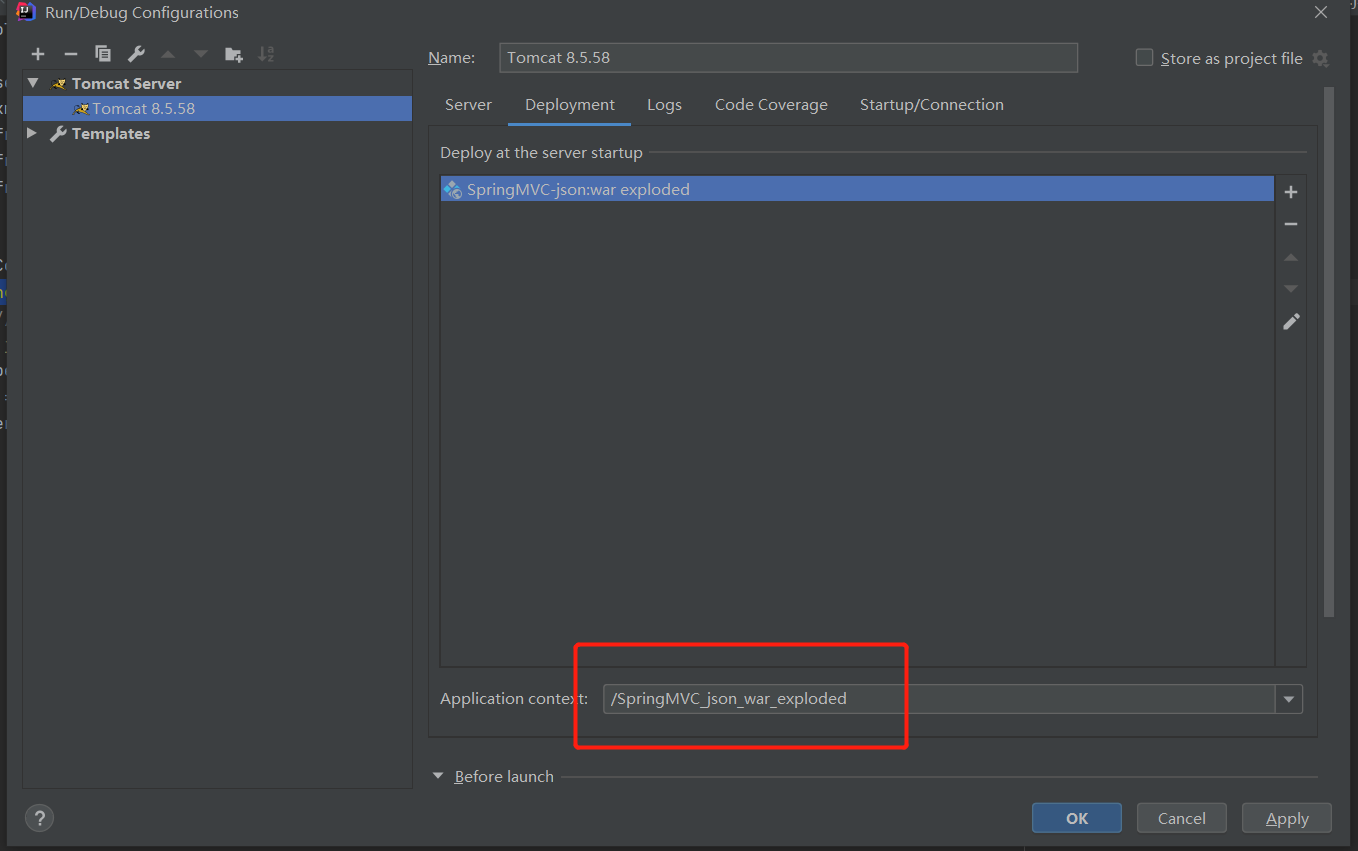This screenshot has height=851, width=1358.
Task: Sort configurations alphabetically
Action: tap(266, 54)
